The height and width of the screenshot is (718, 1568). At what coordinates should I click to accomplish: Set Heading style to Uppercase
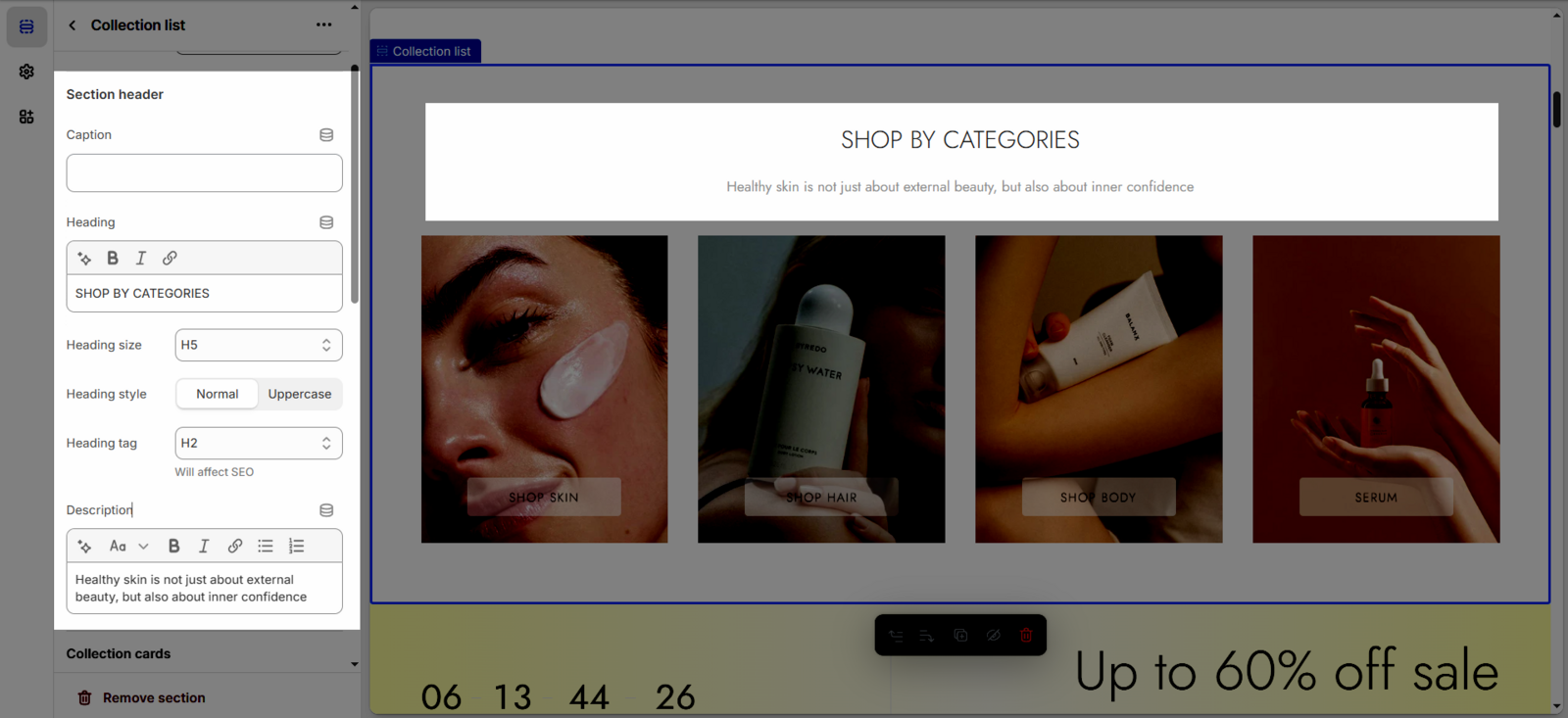click(x=299, y=394)
